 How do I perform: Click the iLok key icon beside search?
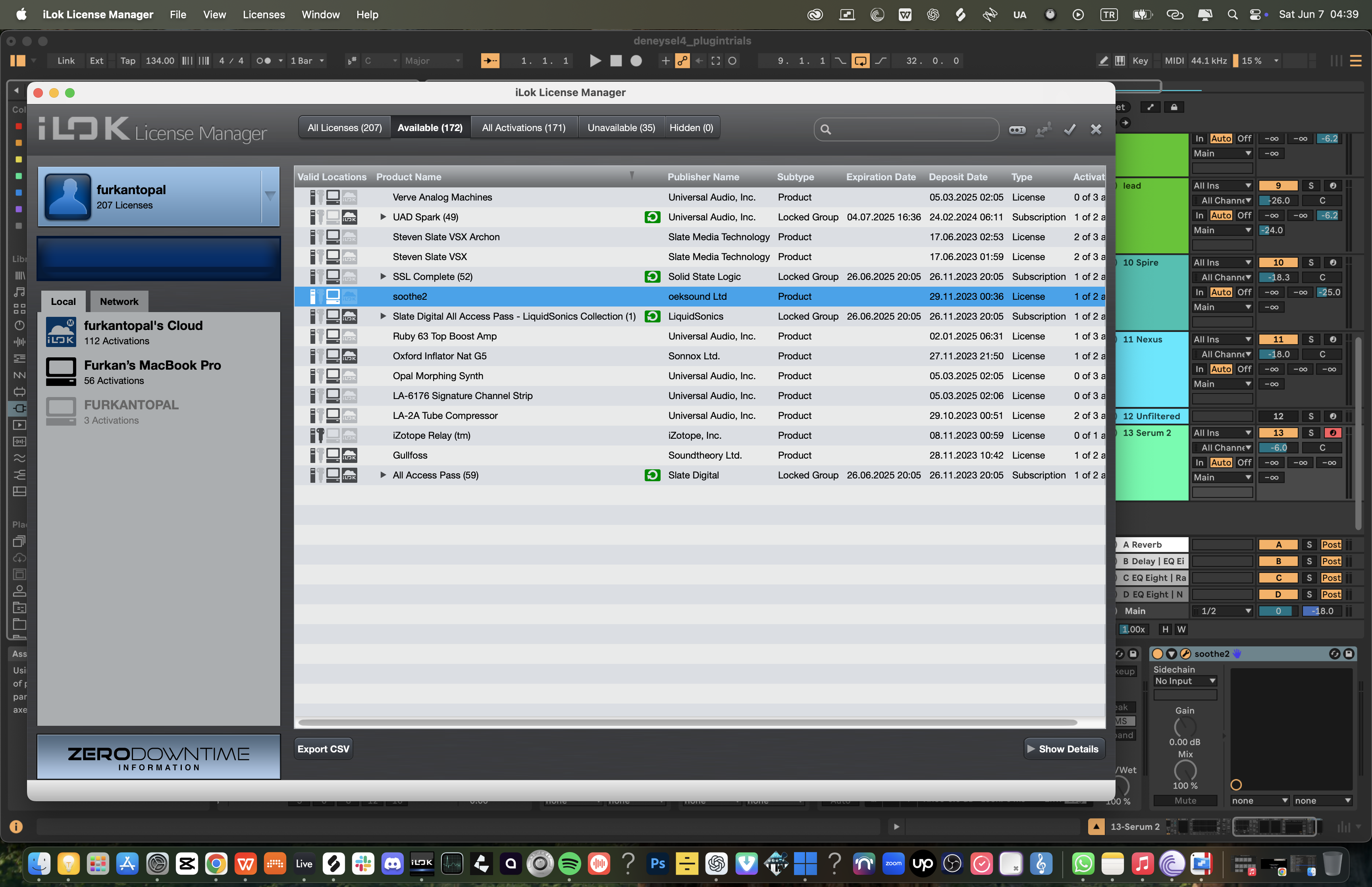point(1017,129)
